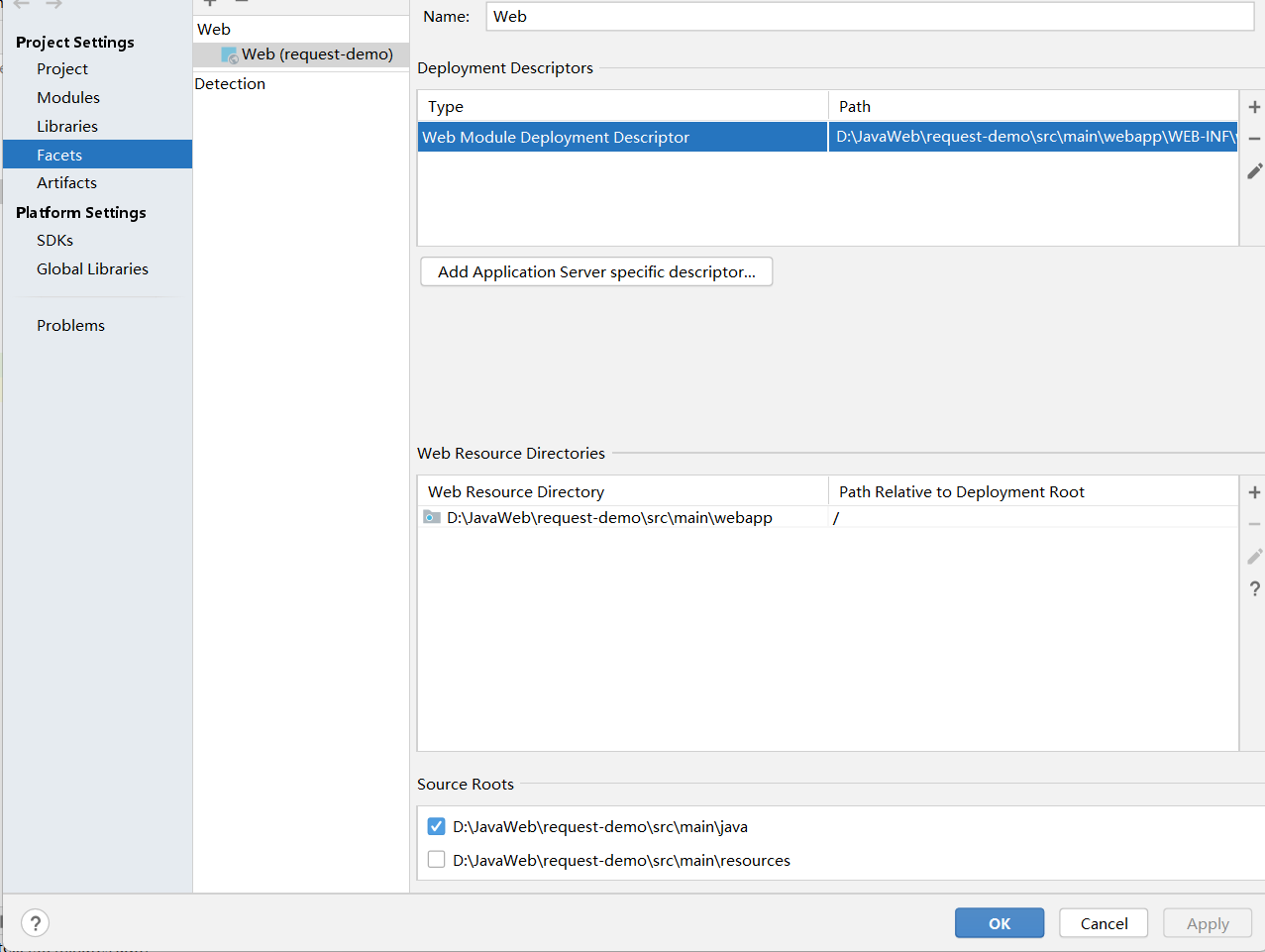Click the Web facet icon for request-demo
1265x952 pixels.
tap(230, 54)
